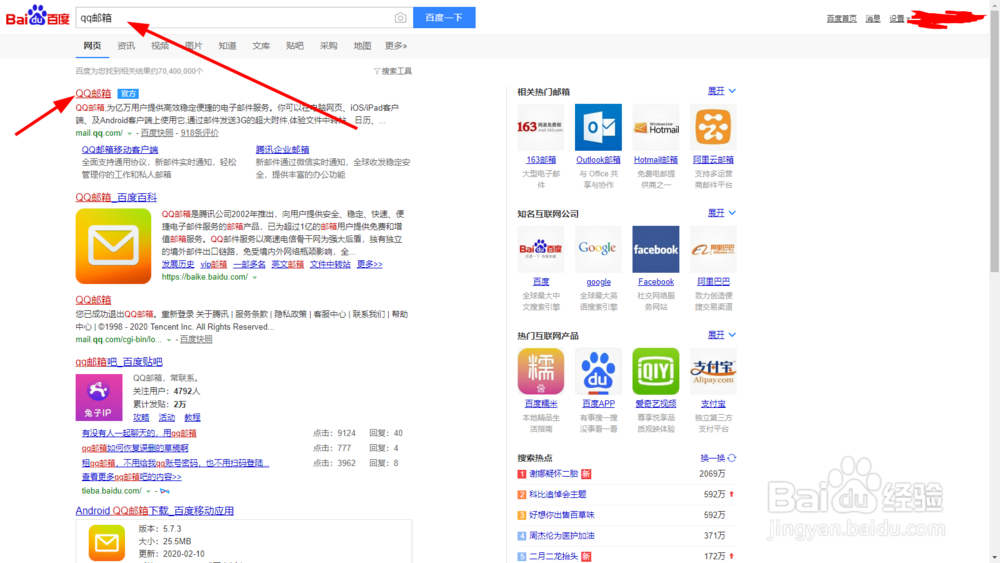This screenshot has width=1000, height=563.
Task: Click Android QQ邮箱 app icon
Action: (107, 543)
